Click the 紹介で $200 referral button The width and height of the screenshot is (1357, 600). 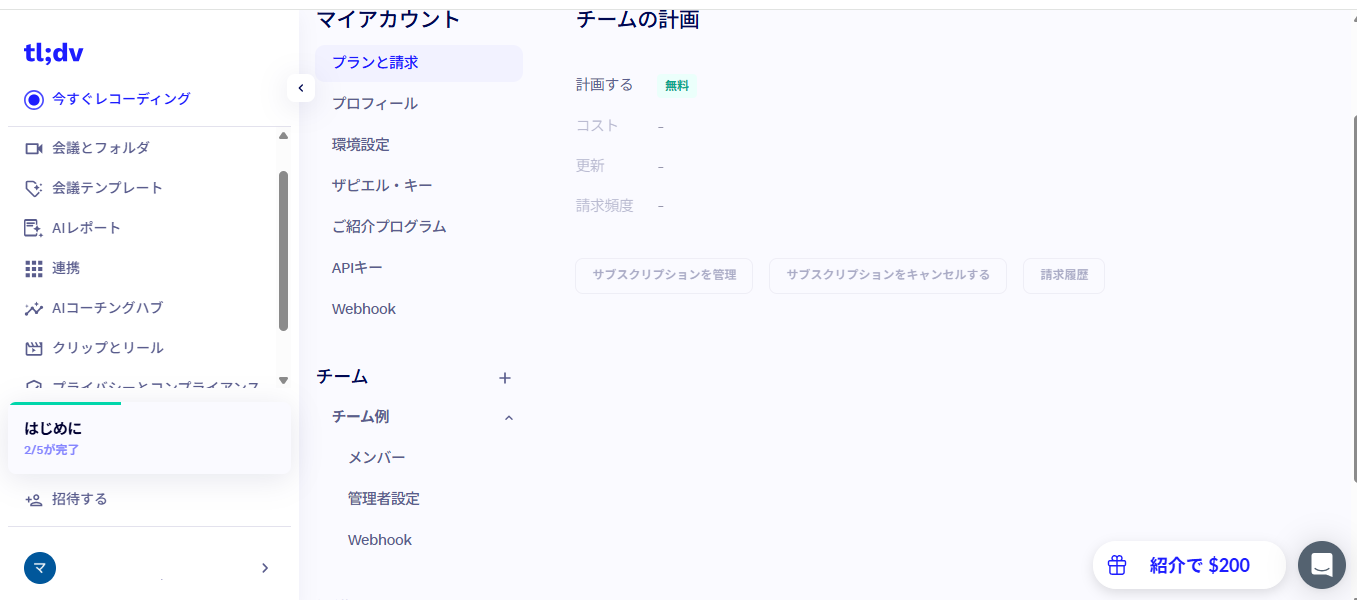coord(1188,565)
